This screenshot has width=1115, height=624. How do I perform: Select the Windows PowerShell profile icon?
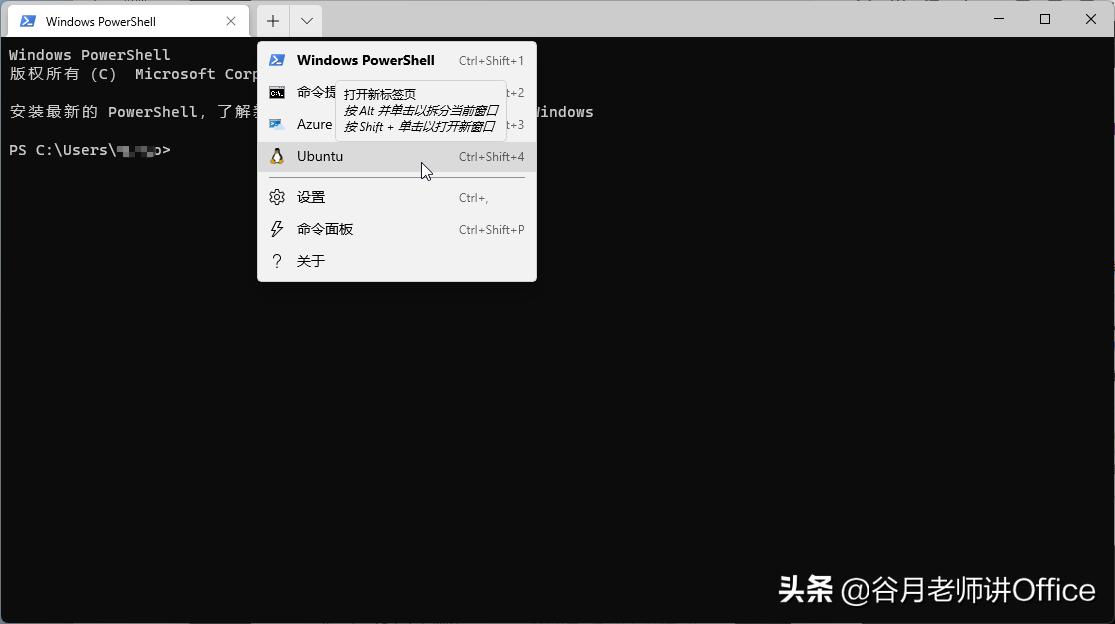[276, 60]
